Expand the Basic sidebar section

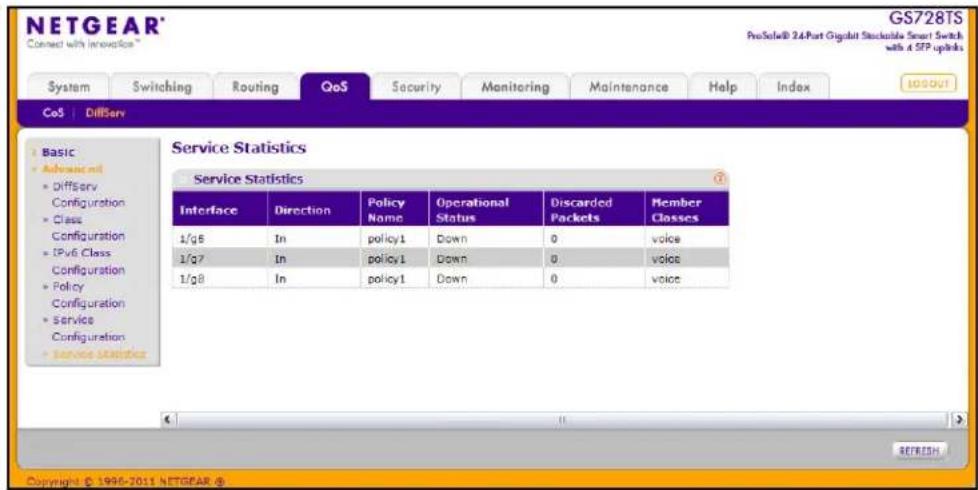pyautogui.click(x=57, y=152)
